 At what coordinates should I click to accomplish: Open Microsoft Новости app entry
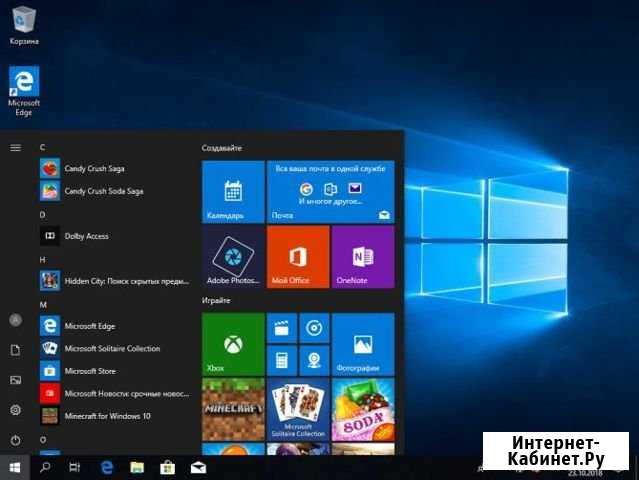115,394
